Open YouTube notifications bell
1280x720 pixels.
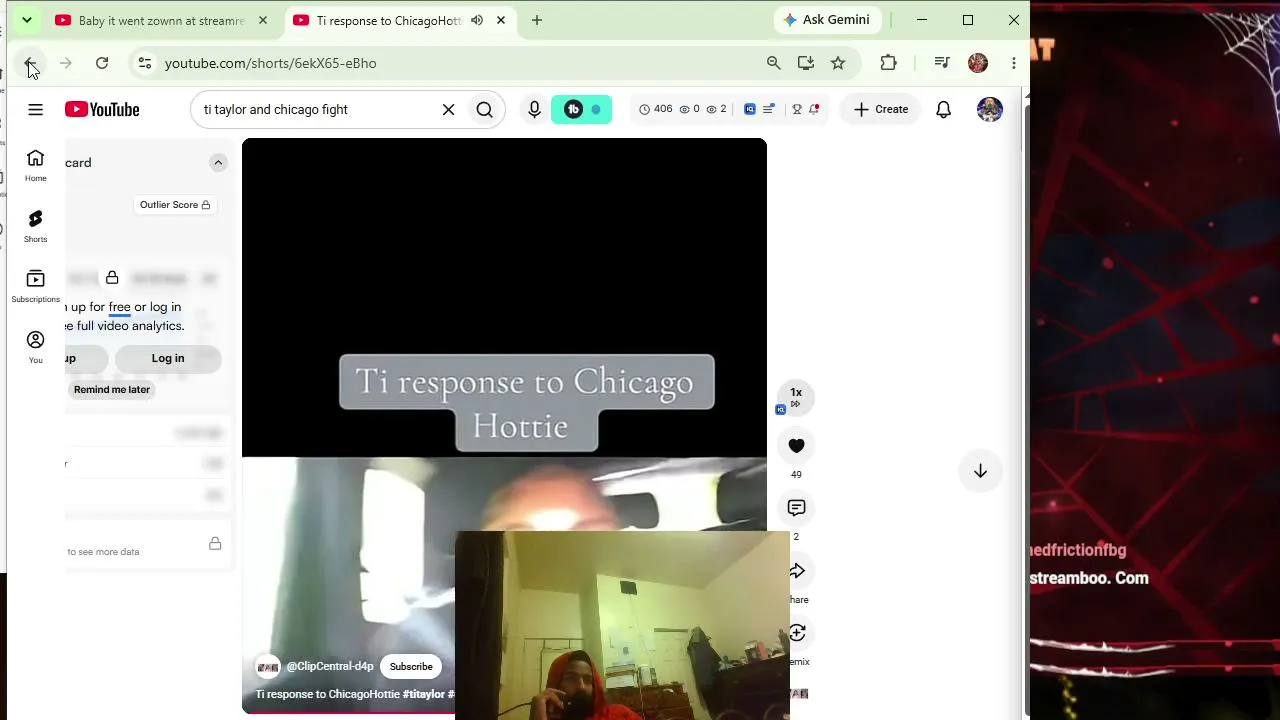tap(943, 109)
